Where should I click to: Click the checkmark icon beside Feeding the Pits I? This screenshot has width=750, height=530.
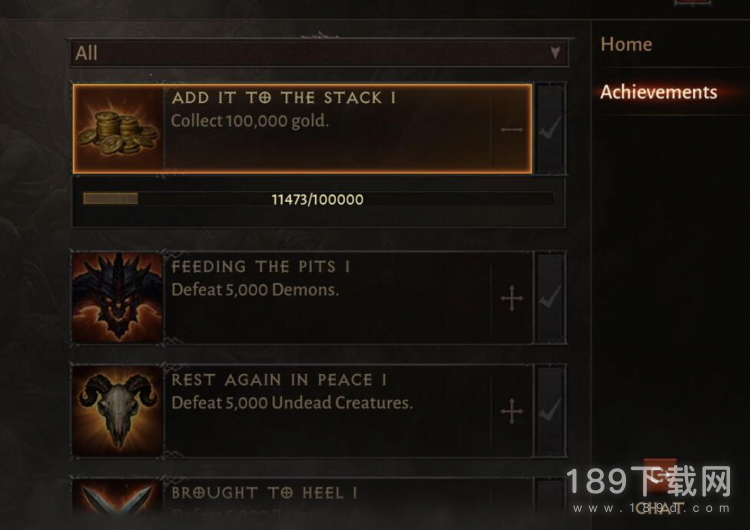point(550,298)
